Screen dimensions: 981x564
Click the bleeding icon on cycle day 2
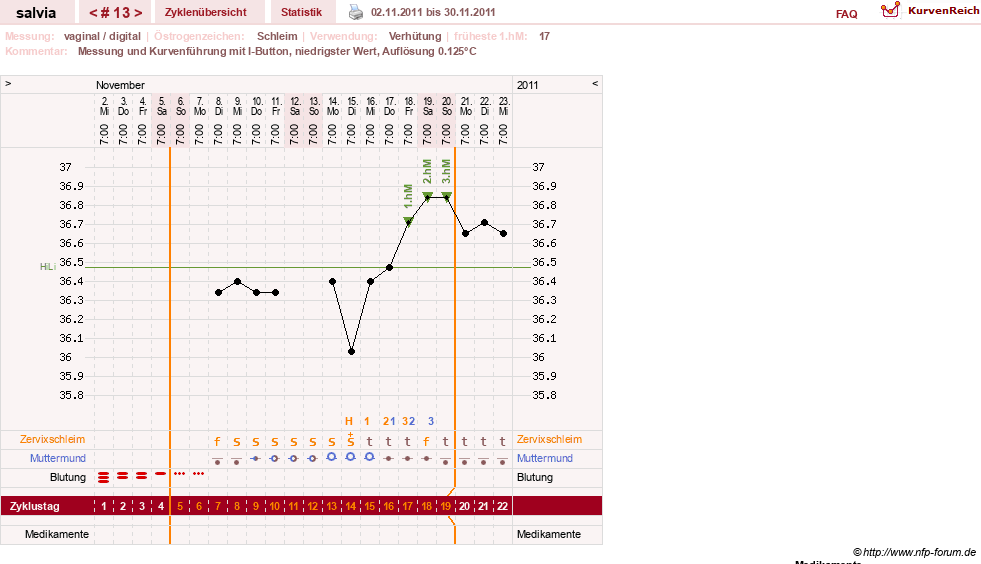[x=123, y=476]
